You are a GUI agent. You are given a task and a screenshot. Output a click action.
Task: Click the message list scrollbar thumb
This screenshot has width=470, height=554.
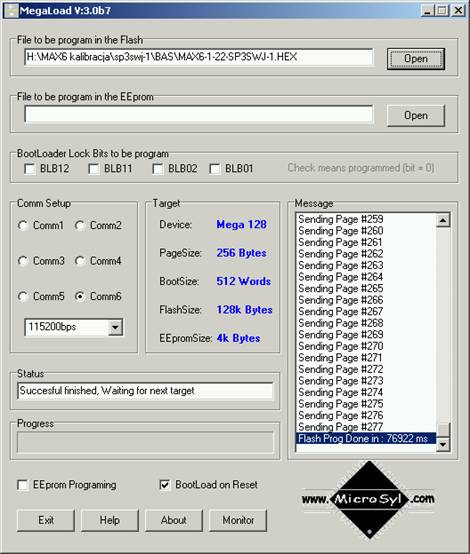443,430
